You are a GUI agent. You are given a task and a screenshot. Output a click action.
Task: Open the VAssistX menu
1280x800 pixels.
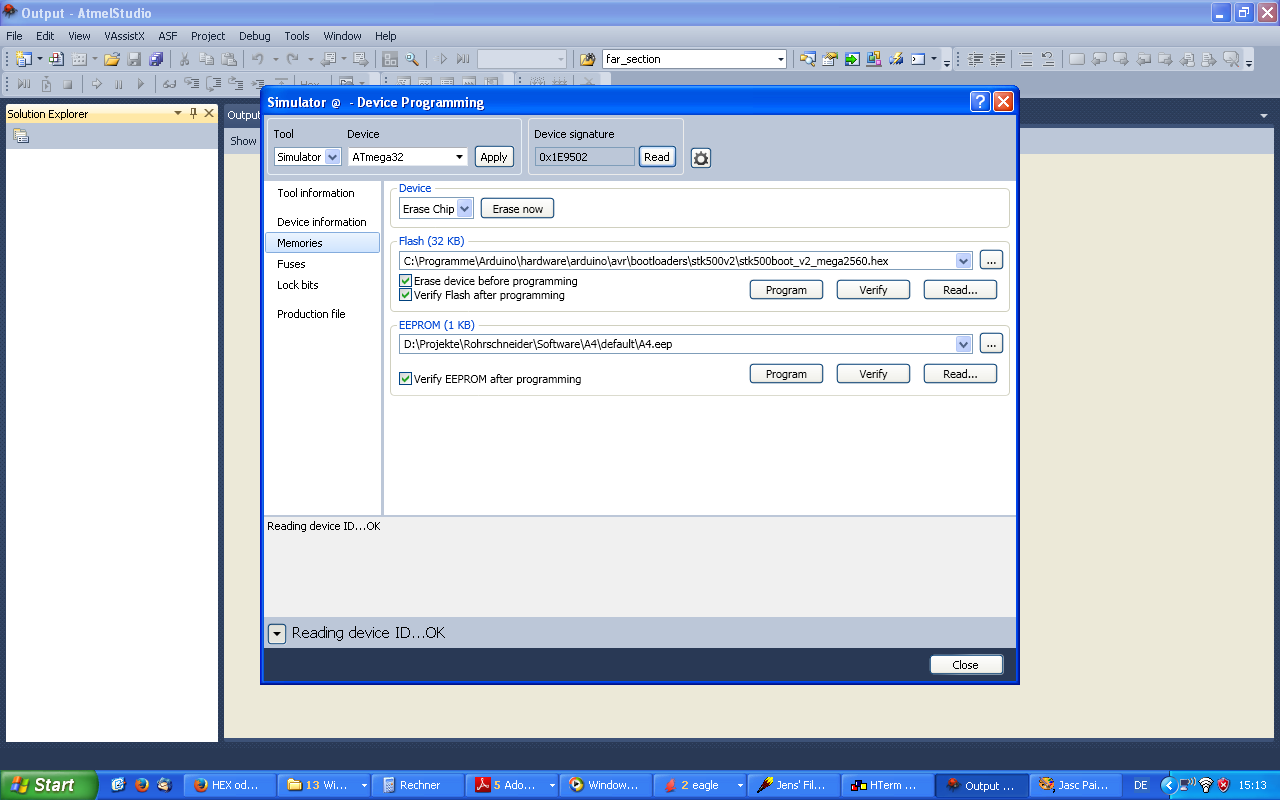[124, 35]
